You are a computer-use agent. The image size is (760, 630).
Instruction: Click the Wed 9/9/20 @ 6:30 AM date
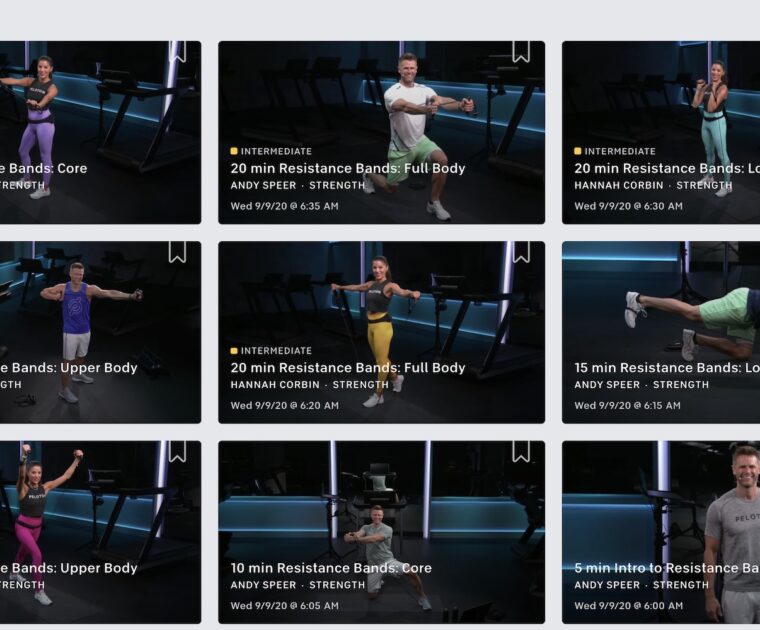click(628, 206)
